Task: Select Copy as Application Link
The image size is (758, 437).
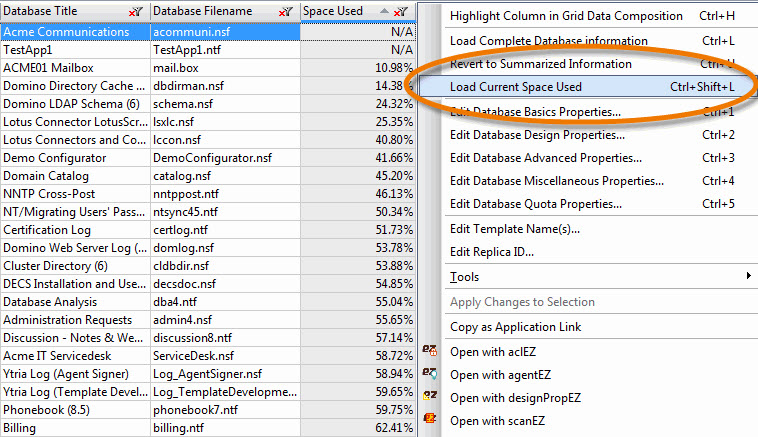Action: coord(516,327)
